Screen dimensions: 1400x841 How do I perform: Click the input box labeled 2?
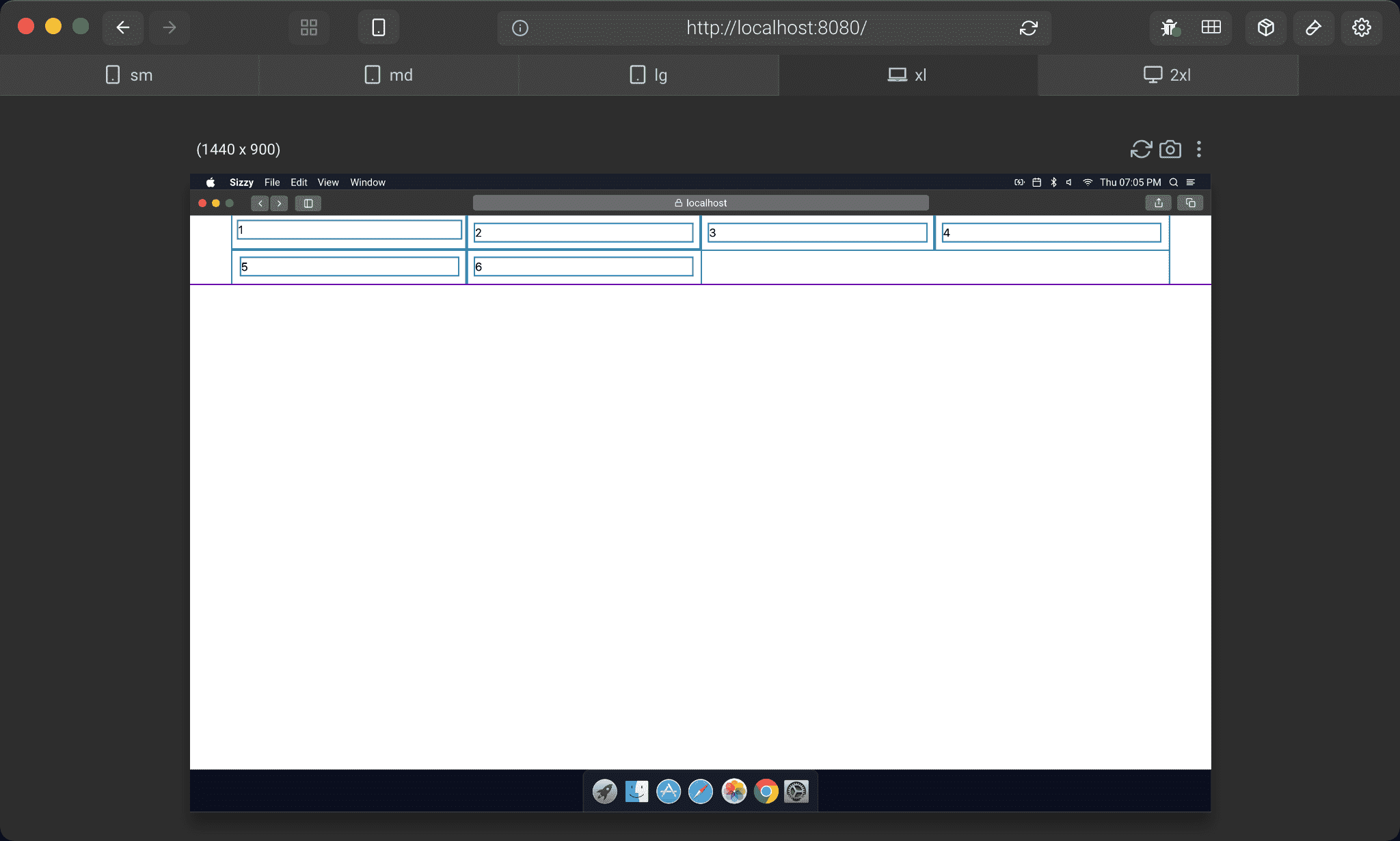[584, 232]
